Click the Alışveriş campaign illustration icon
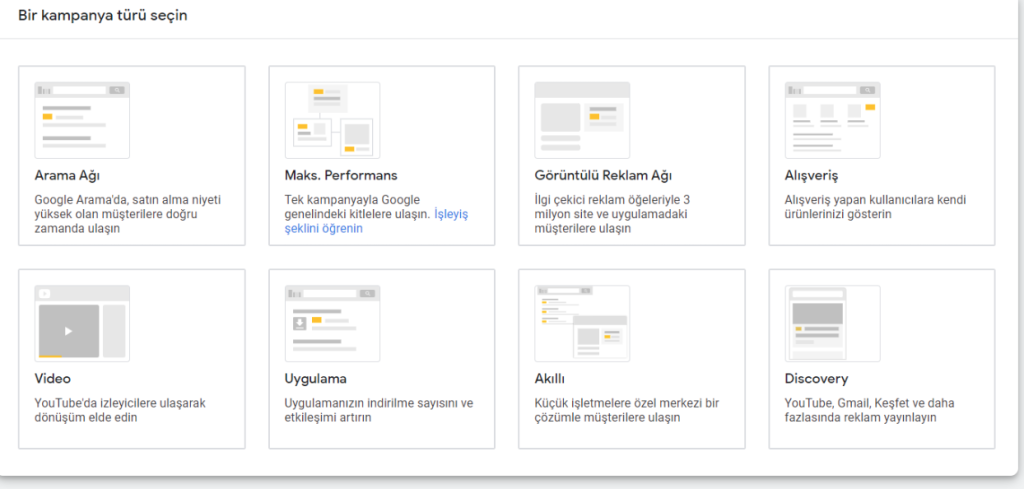 click(x=832, y=120)
